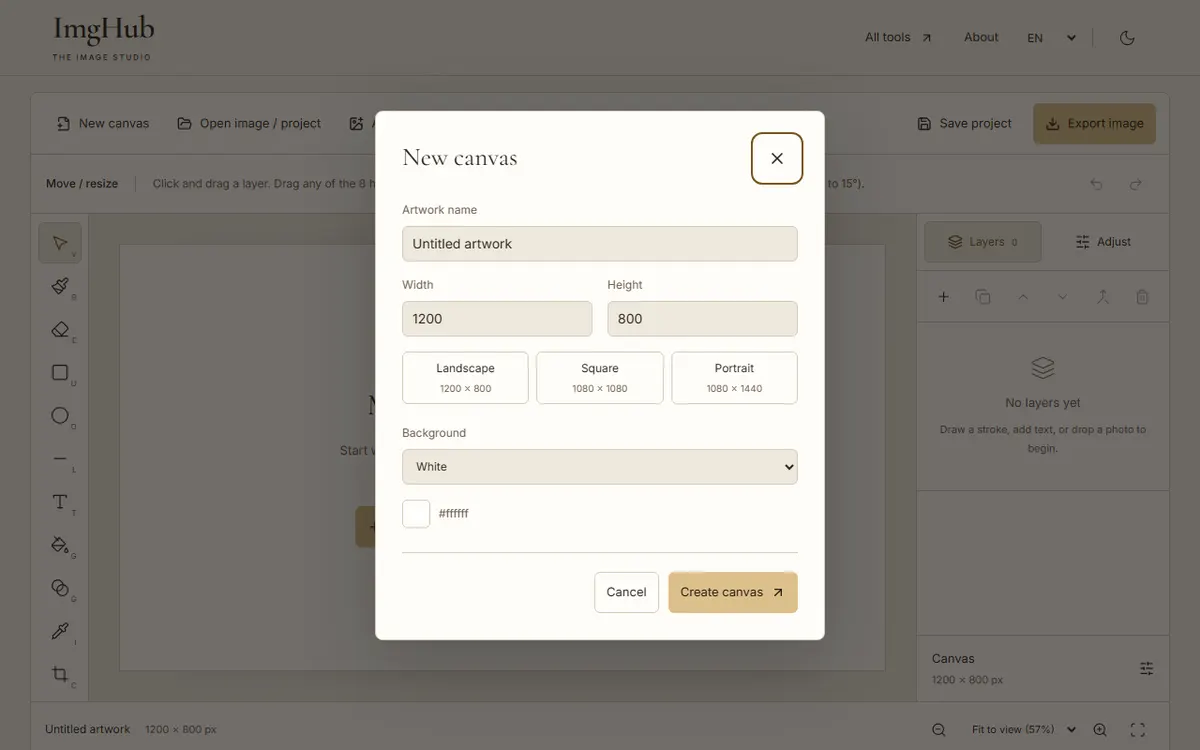The image size is (1200, 750).
Task: Open the EN language dropdown
Action: click(x=1052, y=38)
